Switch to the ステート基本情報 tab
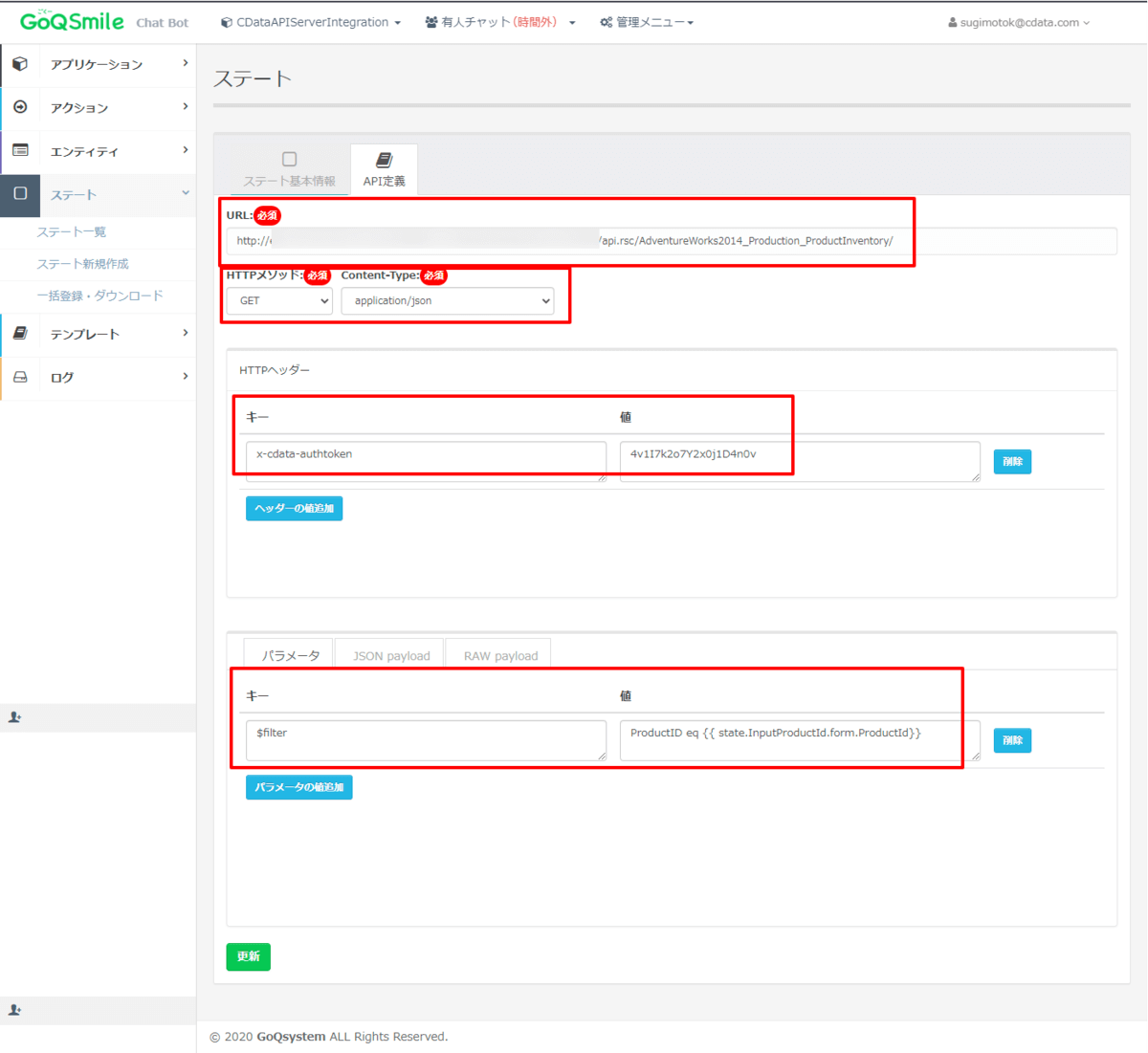This screenshot has width=1148, height=1053. pyautogui.click(x=289, y=169)
